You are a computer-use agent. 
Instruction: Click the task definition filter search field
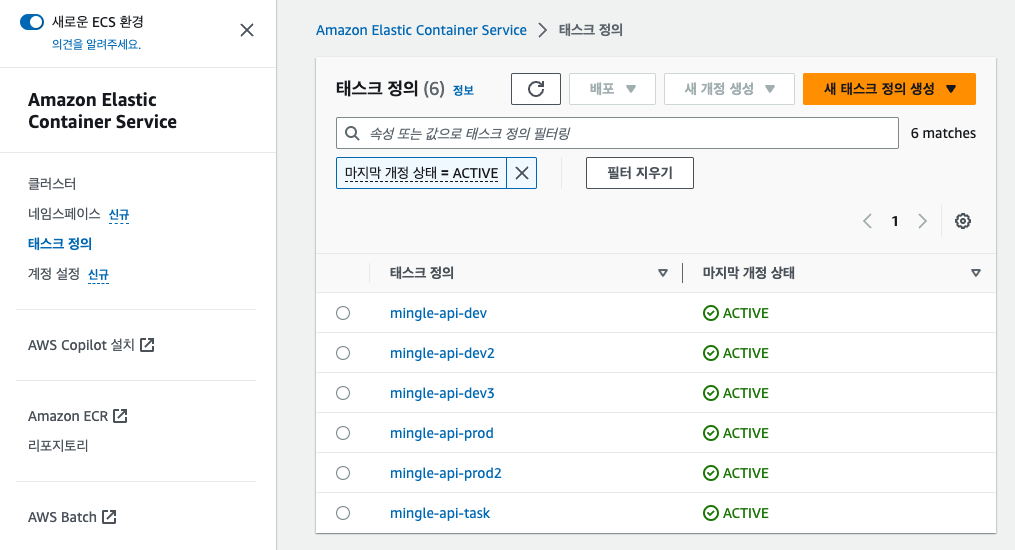pos(617,133)
